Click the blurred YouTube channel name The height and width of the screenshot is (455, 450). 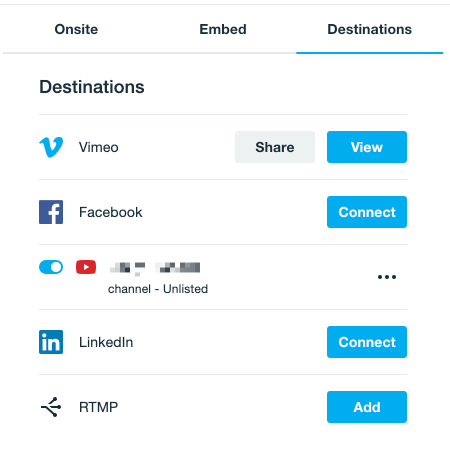[x=155, y=268]
